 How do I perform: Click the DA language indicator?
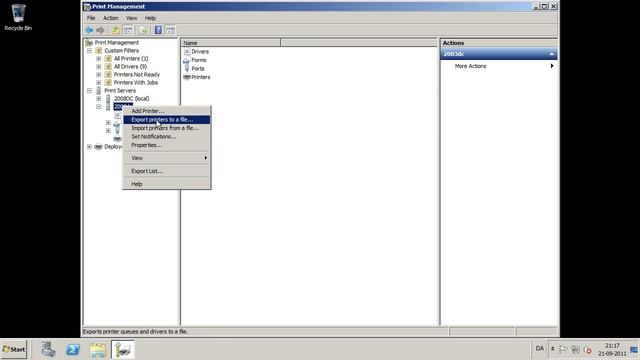click(540, 349)
